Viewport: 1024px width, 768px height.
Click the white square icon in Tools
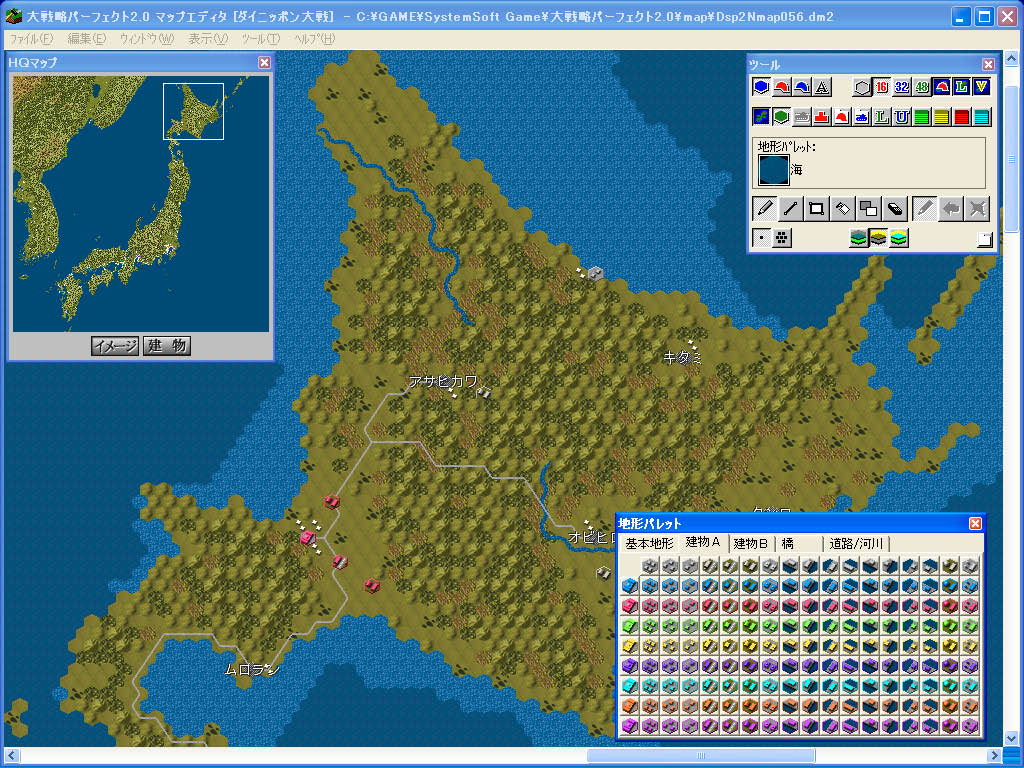[x=985, y=240]
